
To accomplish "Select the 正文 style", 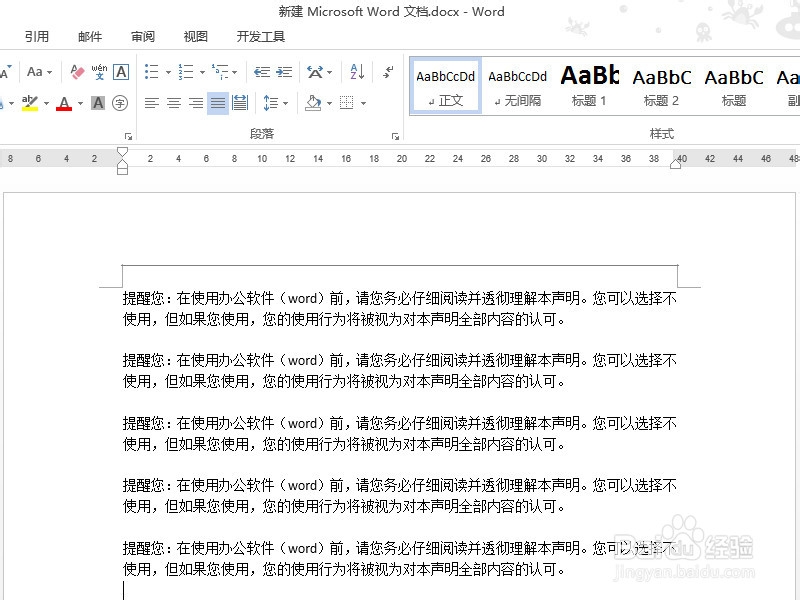I will pyautogui.click(x=445, y=86).
